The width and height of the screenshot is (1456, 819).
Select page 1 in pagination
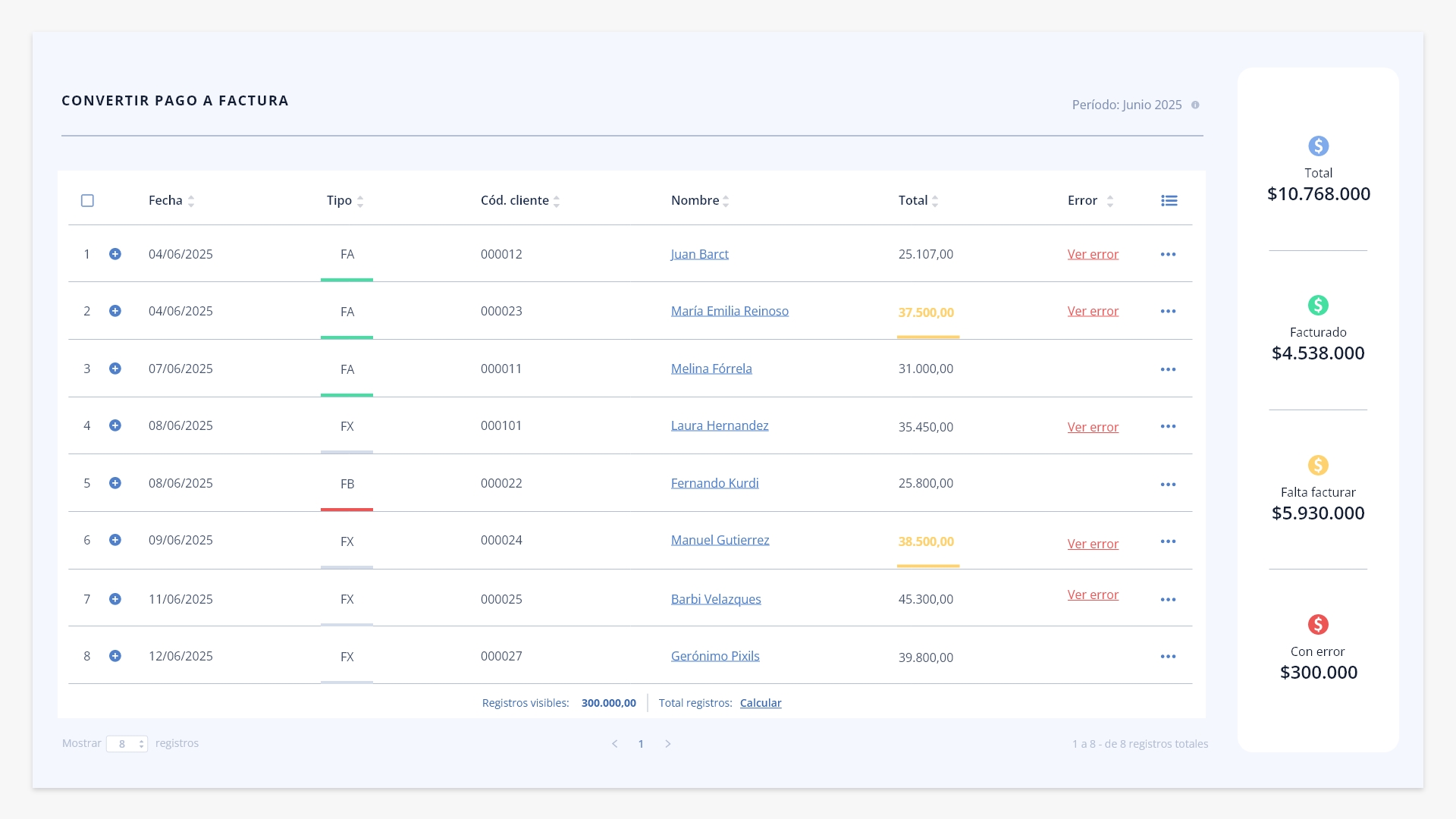click(641, 744)
